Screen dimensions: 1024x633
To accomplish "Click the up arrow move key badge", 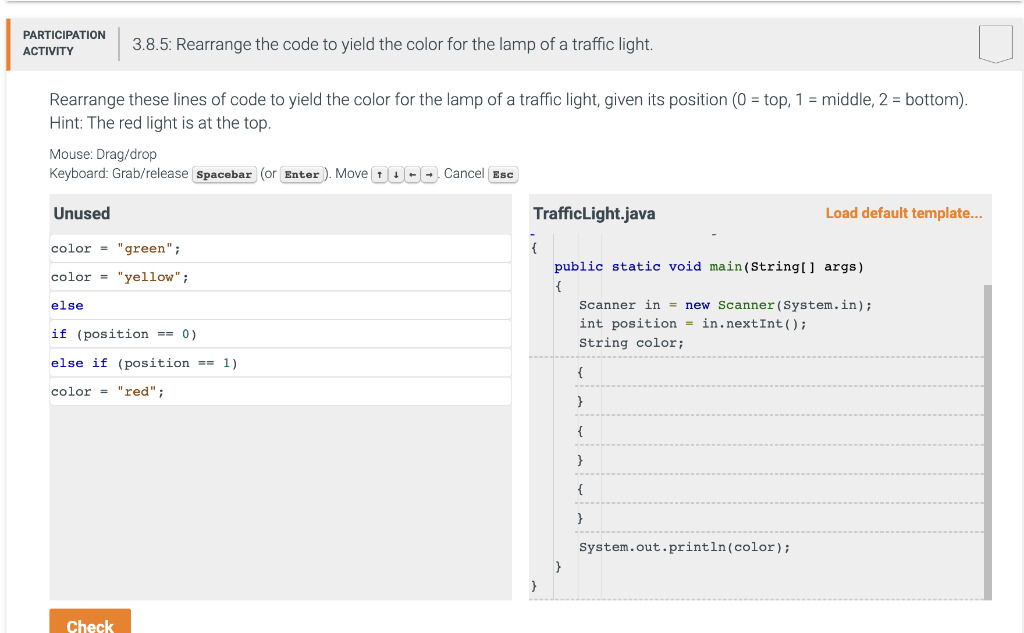I will click(x=379, y=174).
